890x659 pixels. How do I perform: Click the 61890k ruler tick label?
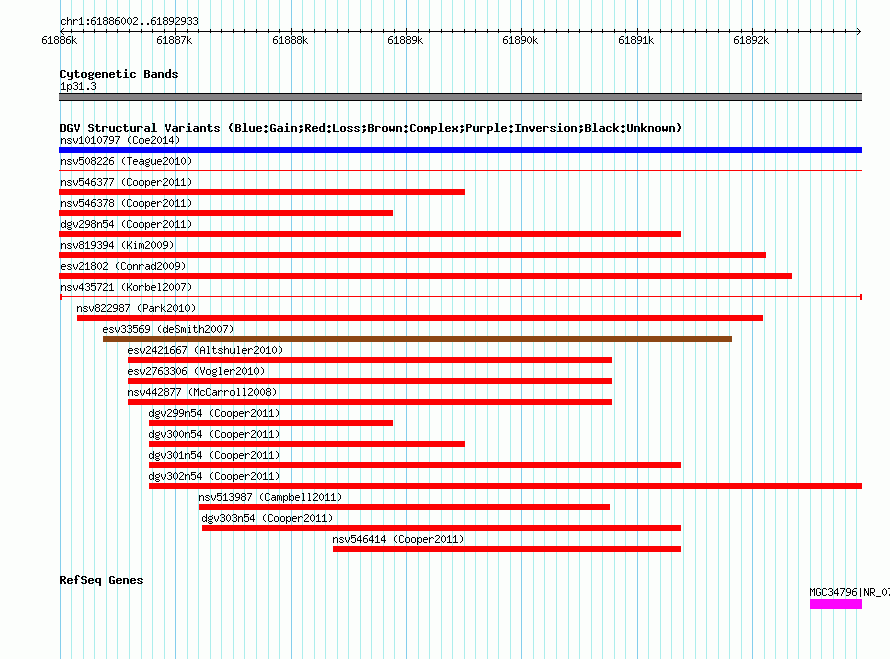[x=520, y=40]
